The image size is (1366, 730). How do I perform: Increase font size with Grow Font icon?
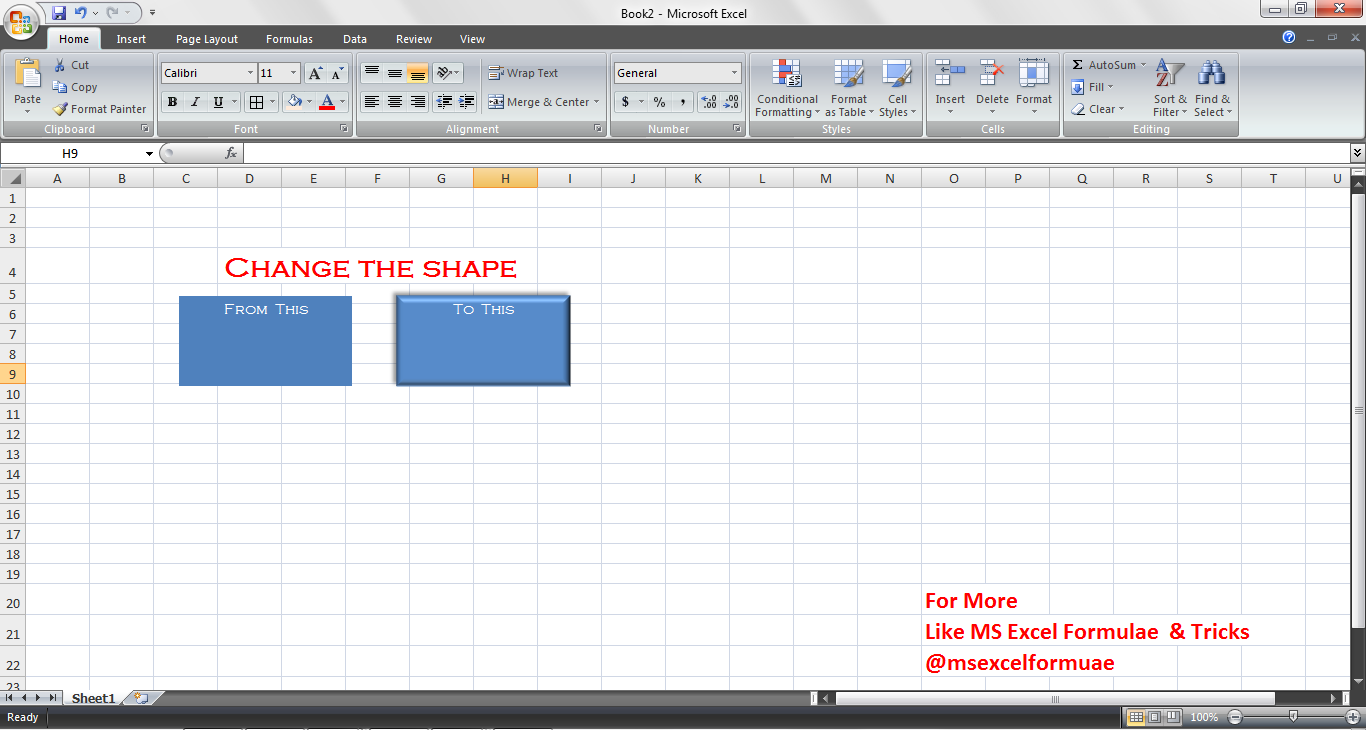315,73
